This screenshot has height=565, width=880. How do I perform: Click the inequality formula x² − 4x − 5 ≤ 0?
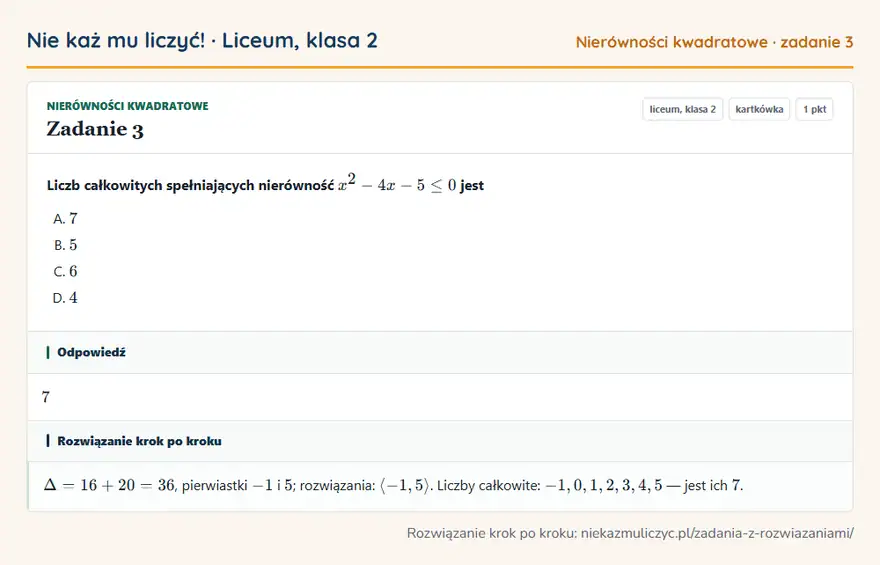(x=397, y=183)
